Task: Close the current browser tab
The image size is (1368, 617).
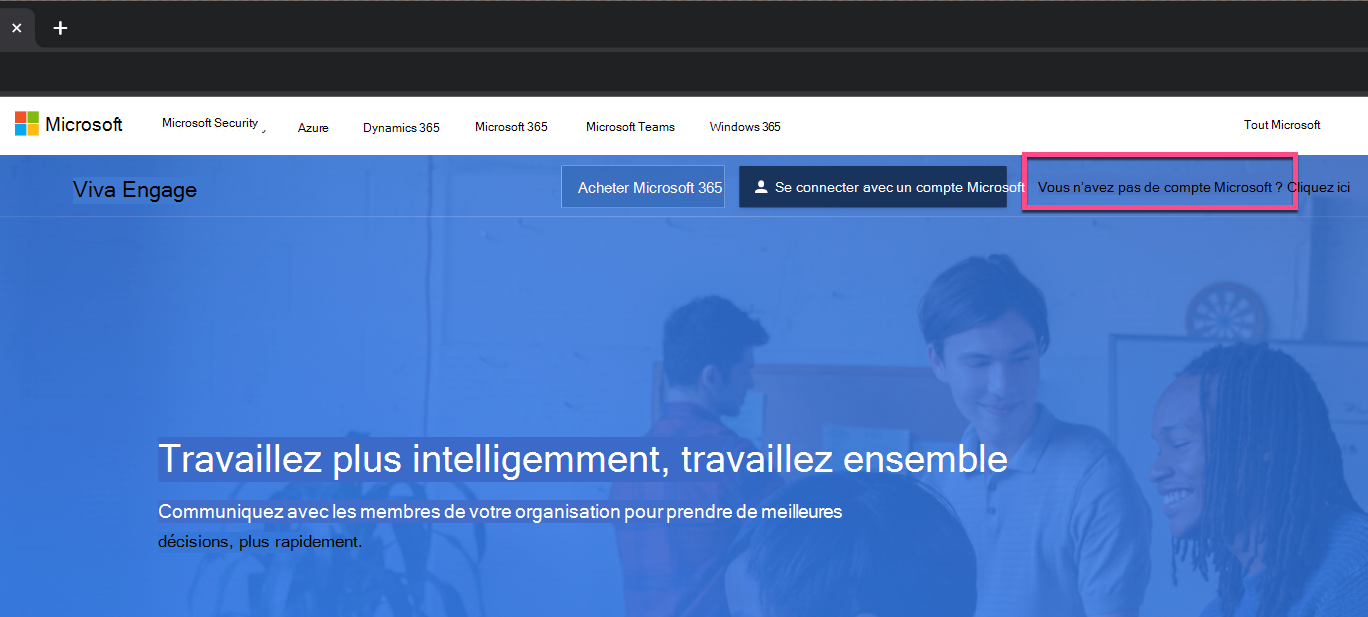Action: pos(16,28)
